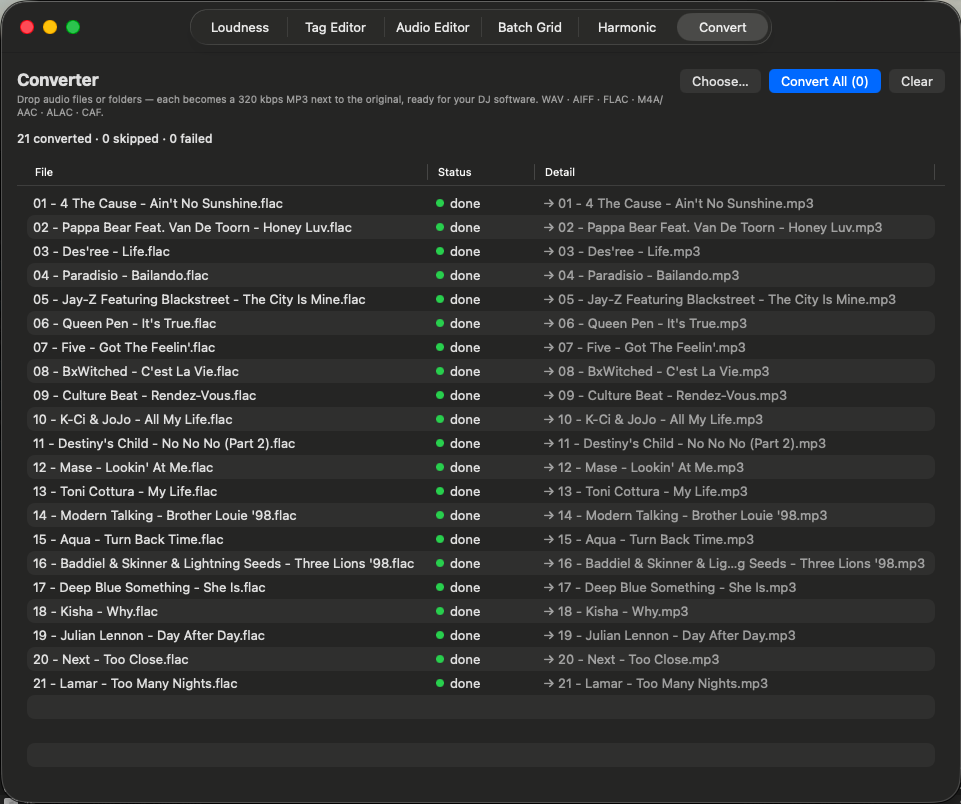Select 03 - Des'ree - Life.flac
The height and width of the screenshot is (804, 961).
click(x=101, y=251)
